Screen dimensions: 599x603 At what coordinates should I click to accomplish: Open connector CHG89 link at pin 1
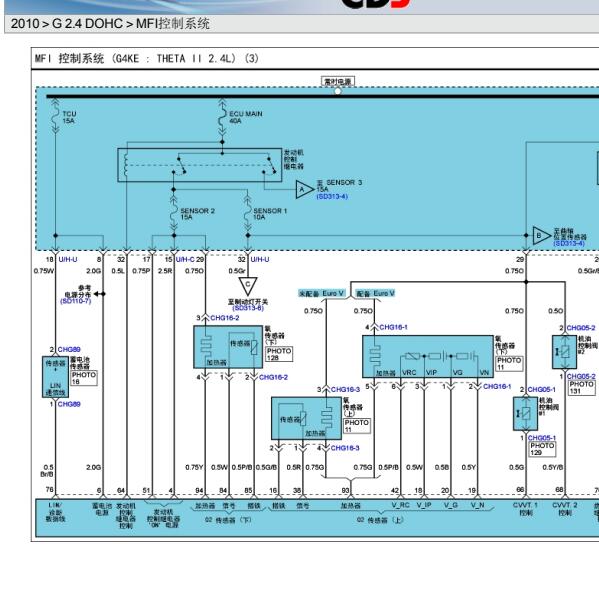(69, 404)
